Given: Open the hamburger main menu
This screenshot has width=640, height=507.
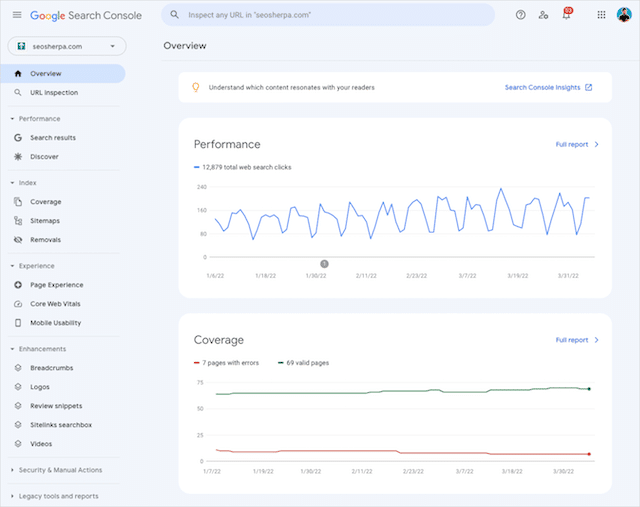Looking at the screenshot, I should [17, 15].
